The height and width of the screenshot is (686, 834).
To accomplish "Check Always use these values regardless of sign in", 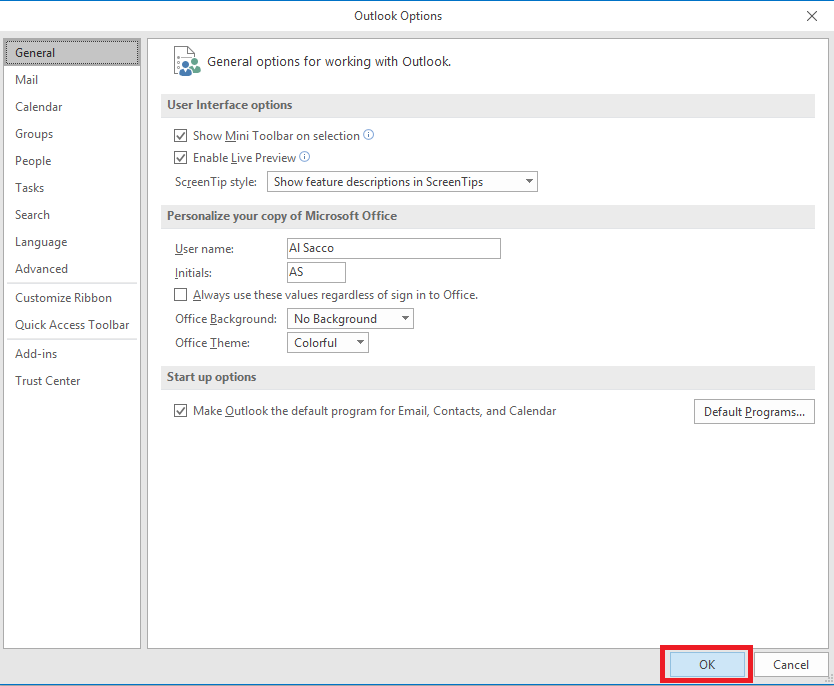I will point(181,294).
